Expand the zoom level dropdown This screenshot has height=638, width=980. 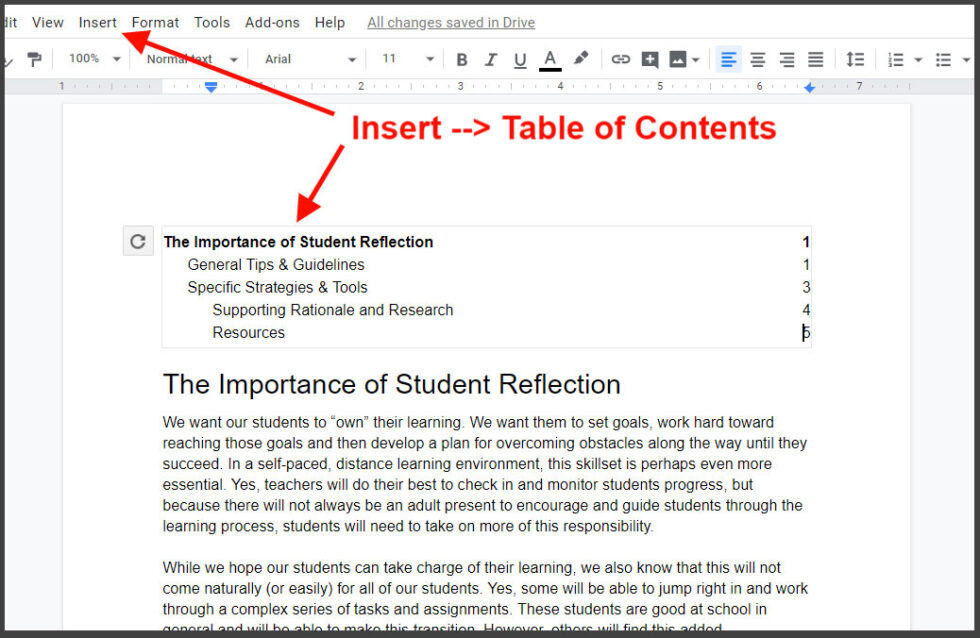tap(93, 59)
